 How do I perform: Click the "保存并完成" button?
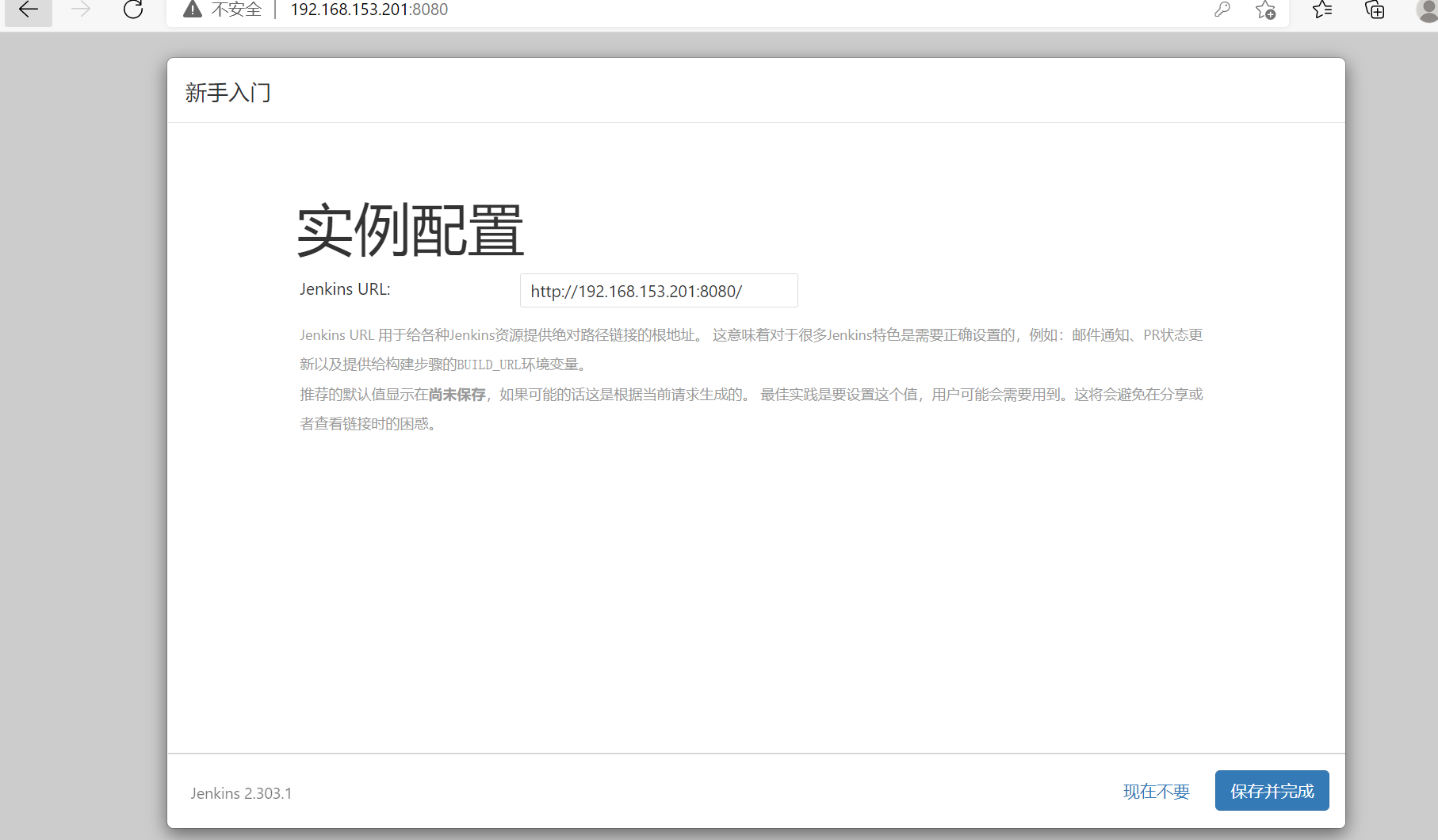[1271, 790]
